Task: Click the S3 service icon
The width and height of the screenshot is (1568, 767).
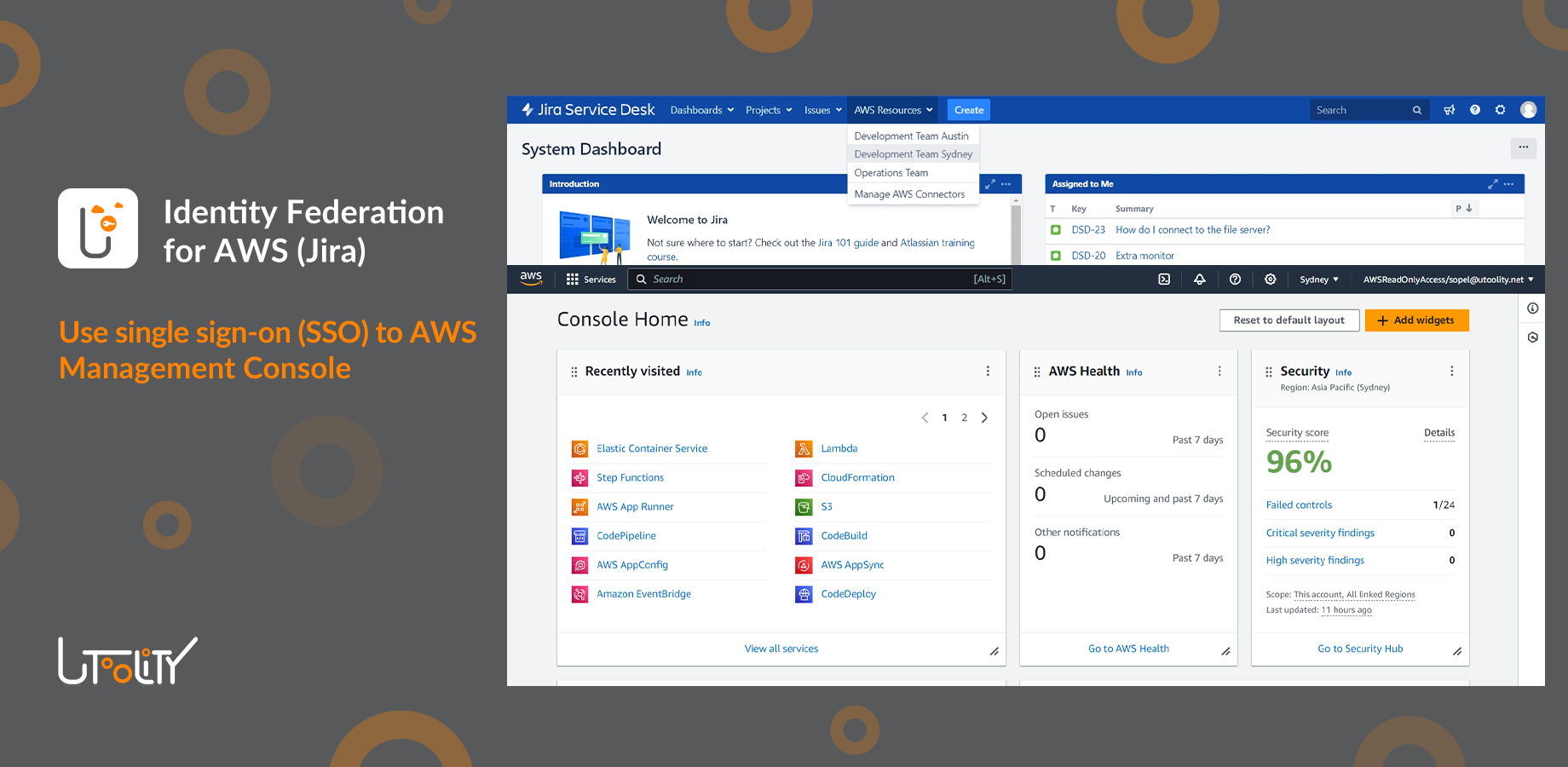Action: click(804, 506)
